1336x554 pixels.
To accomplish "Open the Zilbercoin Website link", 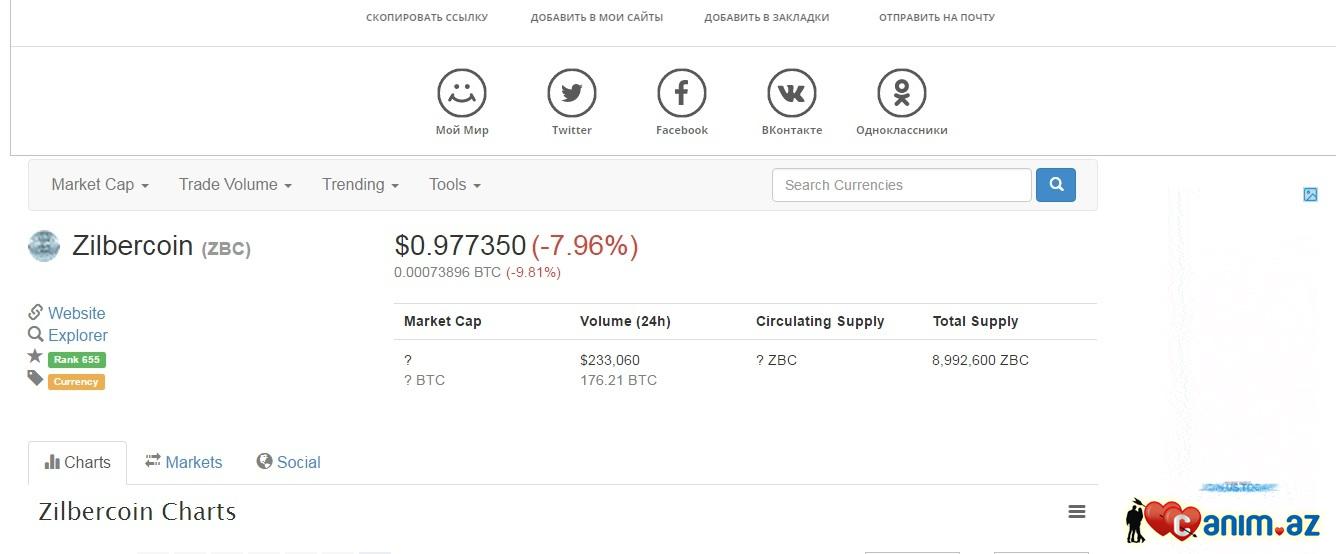I will coord(76,313).
